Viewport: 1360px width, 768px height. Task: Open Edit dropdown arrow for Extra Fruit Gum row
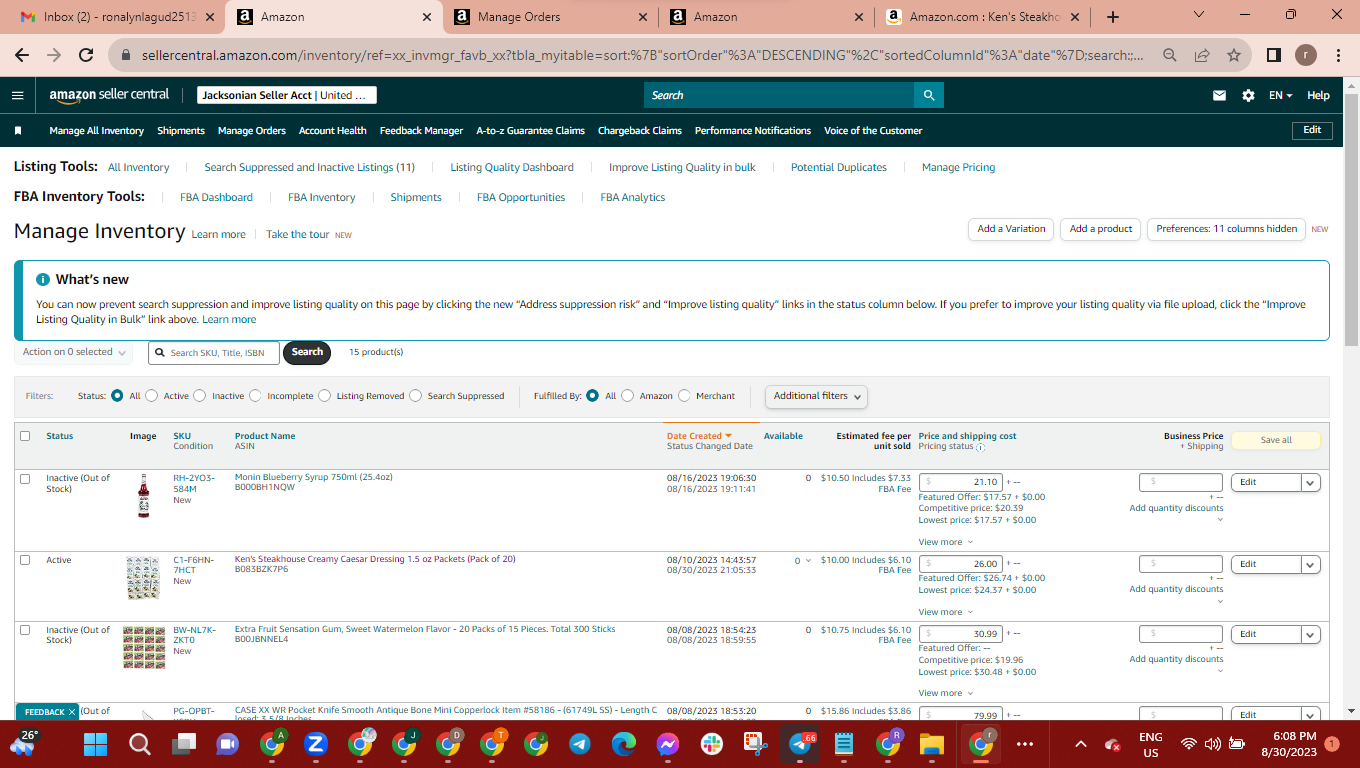tap(1310, 634)
